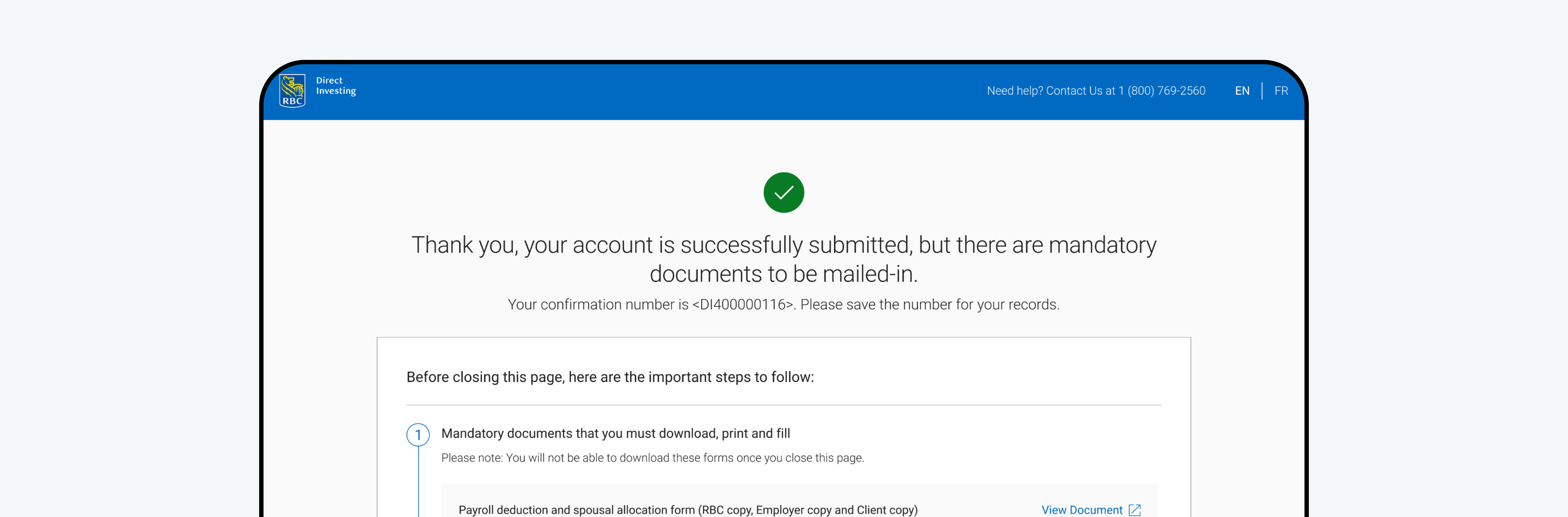Click the RBC shield logo
This screenshot has height=517, width=1568.
point(292,91)
